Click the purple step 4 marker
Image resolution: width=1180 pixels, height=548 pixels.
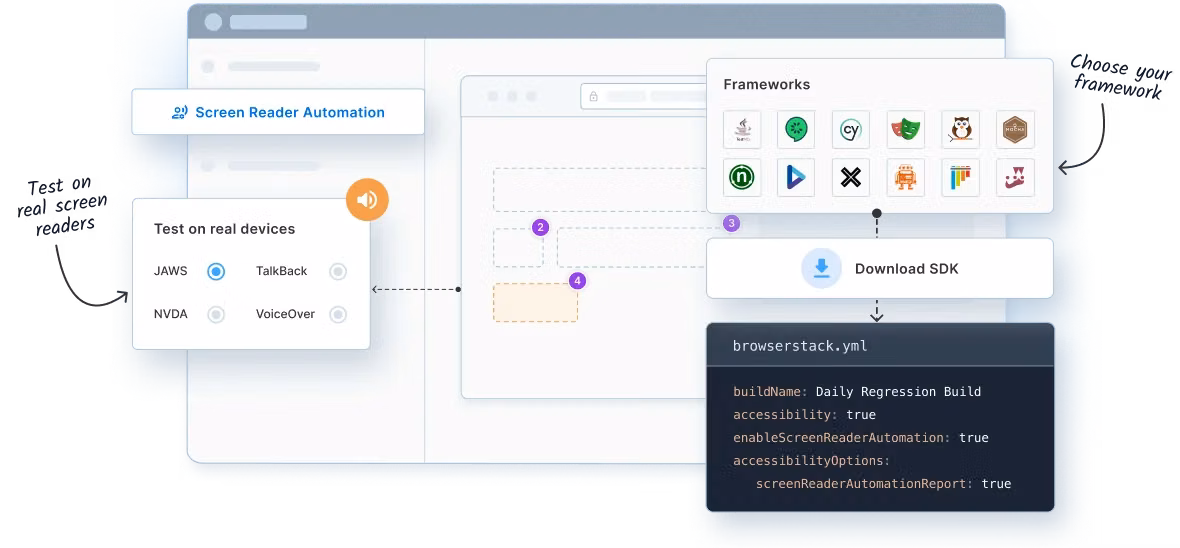click(x=577, y=281)
